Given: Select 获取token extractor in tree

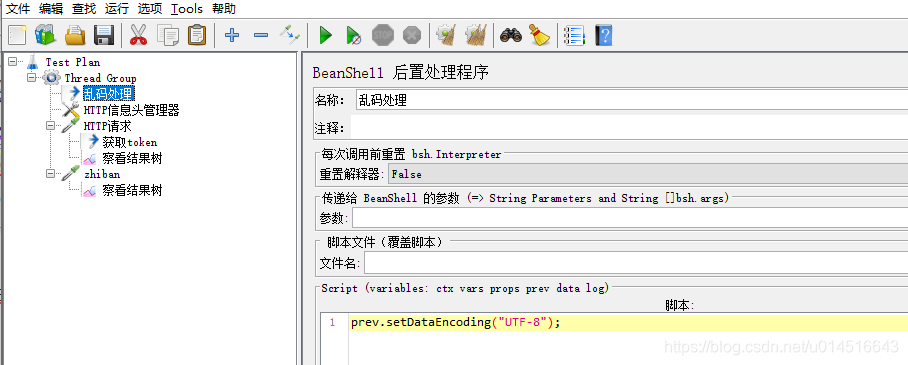Looking at the screenshot, I should (x=130, y=142).
